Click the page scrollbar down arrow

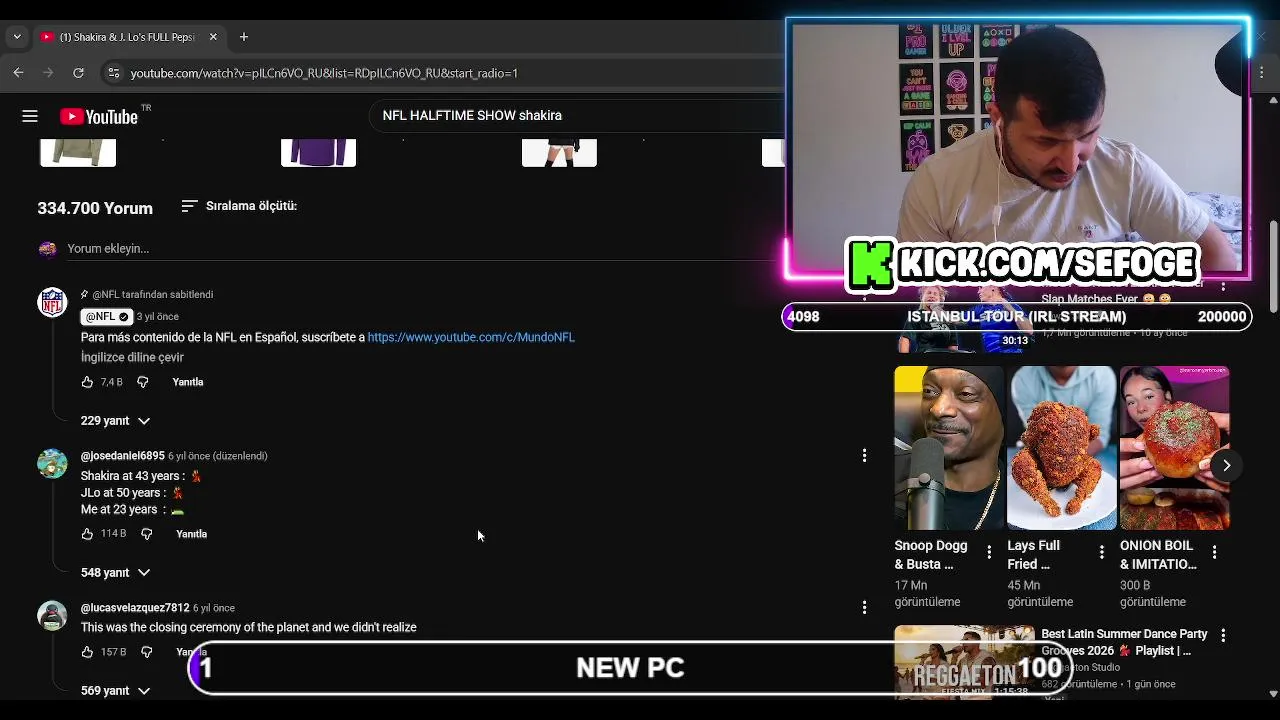[1273, 693]
